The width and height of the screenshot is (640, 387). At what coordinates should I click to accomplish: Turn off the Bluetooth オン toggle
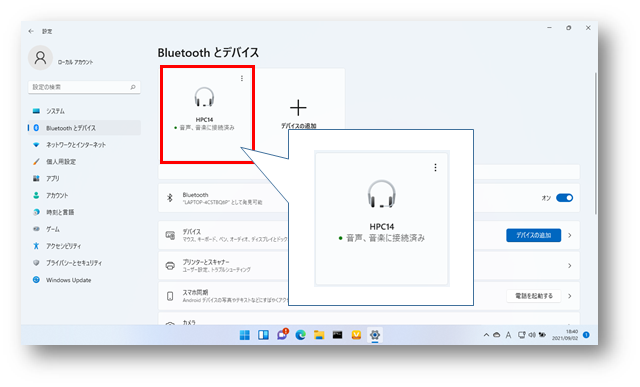coord(564,198)
